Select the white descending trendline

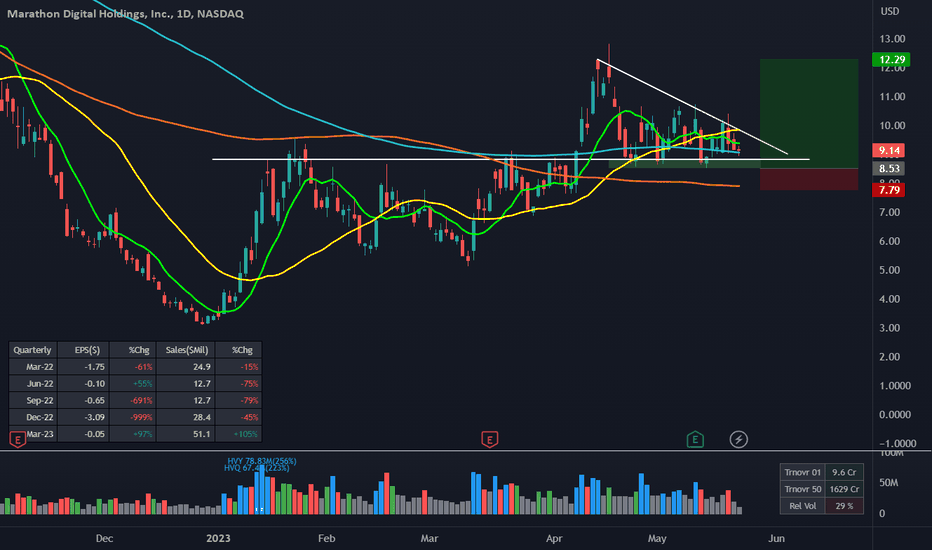[x=692, y=107]
